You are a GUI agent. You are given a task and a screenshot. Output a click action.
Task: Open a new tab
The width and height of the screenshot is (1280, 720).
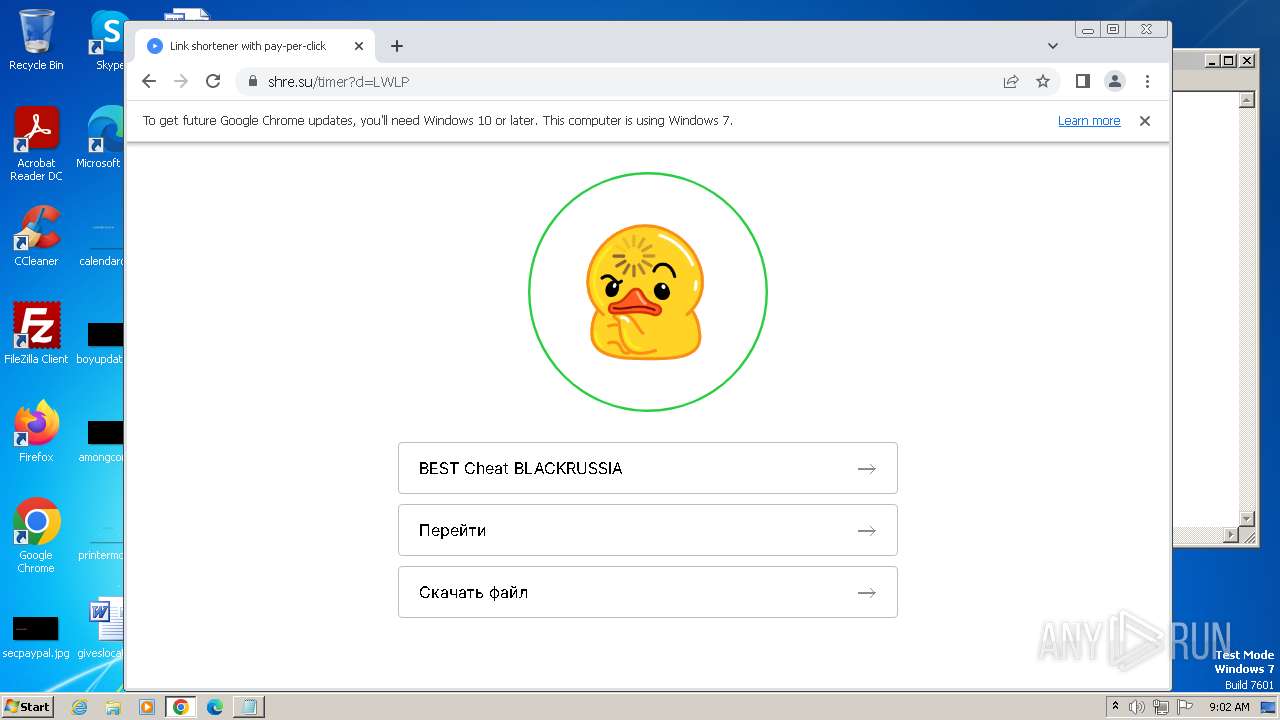pyautogui.click(x=397, y=46)
